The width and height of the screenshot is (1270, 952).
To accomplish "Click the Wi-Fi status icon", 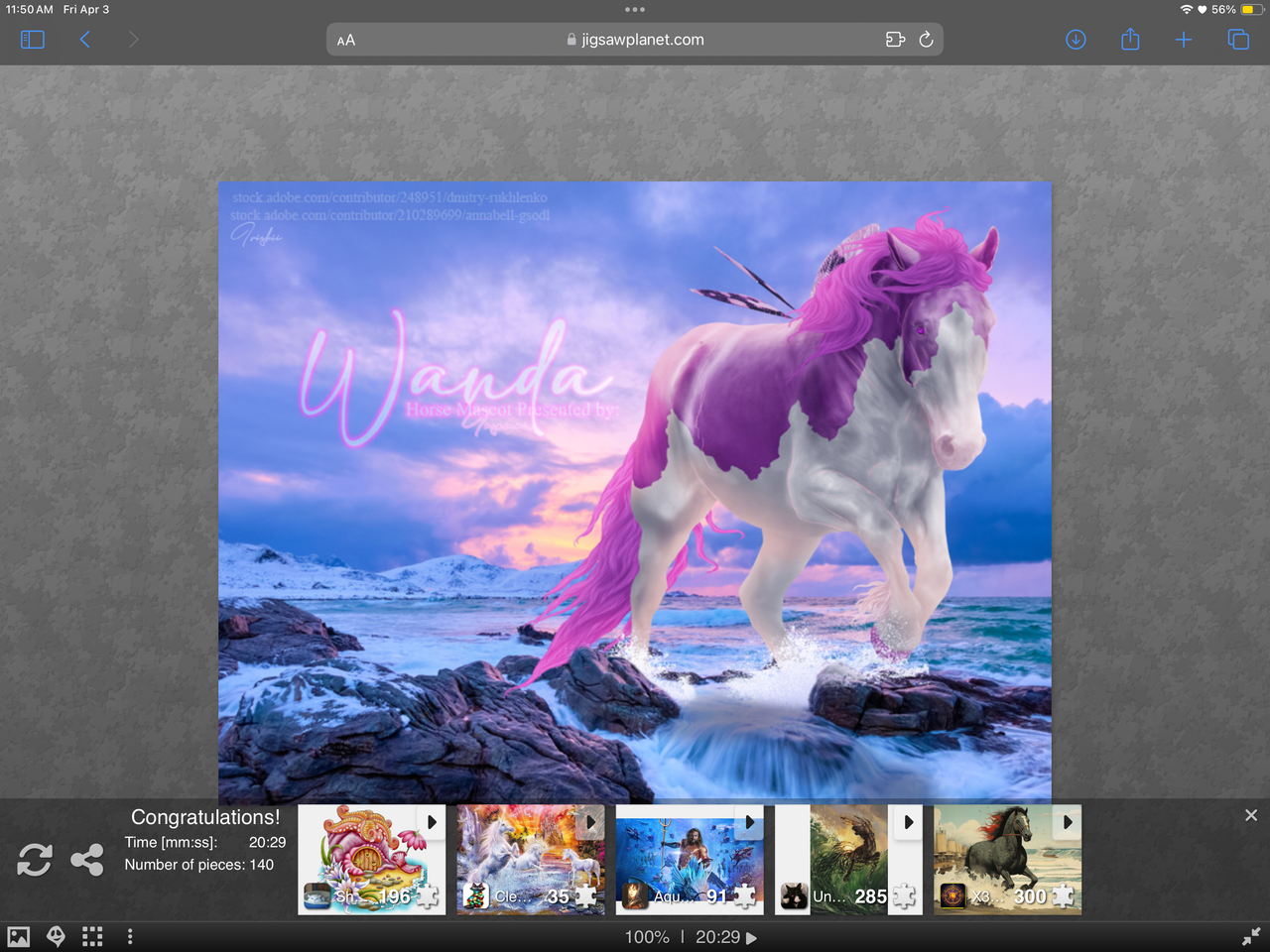I will (1186, 9).
